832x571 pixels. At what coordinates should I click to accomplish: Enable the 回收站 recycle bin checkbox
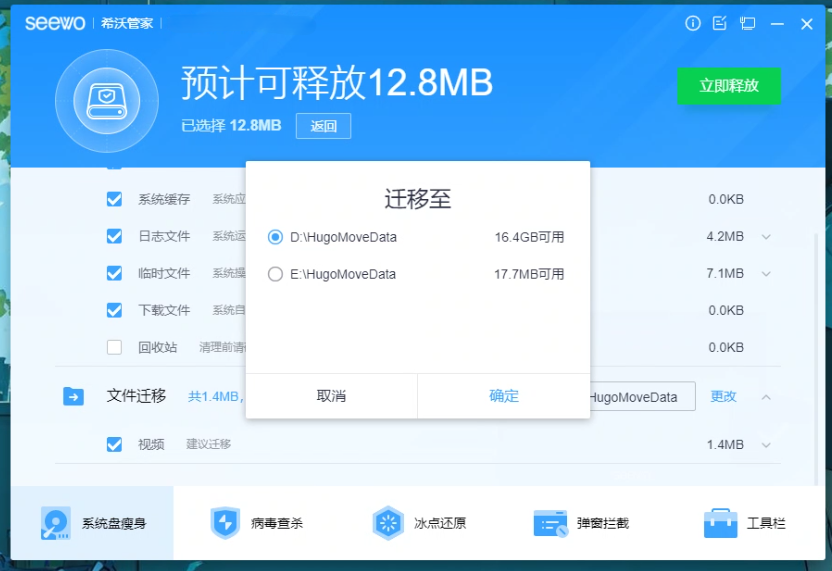click(115, 347)
